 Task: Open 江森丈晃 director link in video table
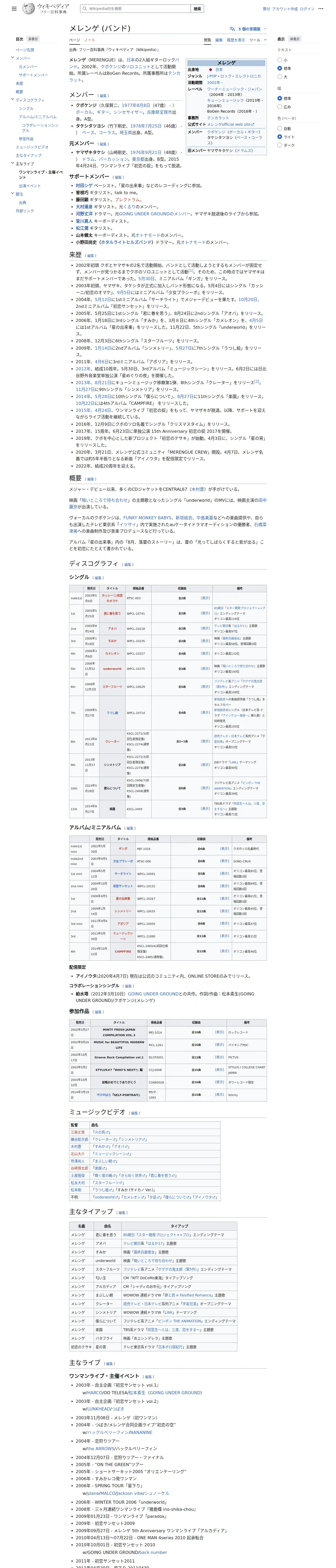pos(77,1132)
